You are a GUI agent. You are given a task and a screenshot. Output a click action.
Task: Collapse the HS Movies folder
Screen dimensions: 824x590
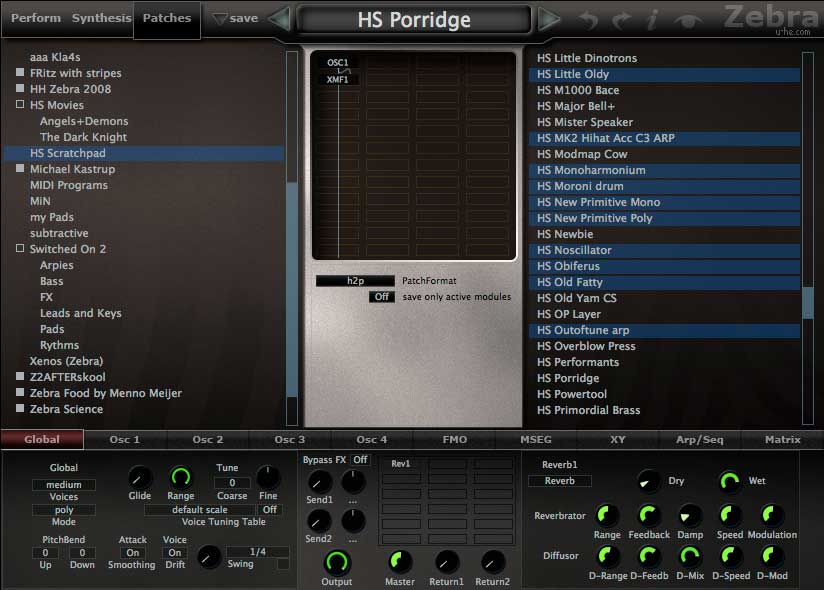click(x=20, y=104)
